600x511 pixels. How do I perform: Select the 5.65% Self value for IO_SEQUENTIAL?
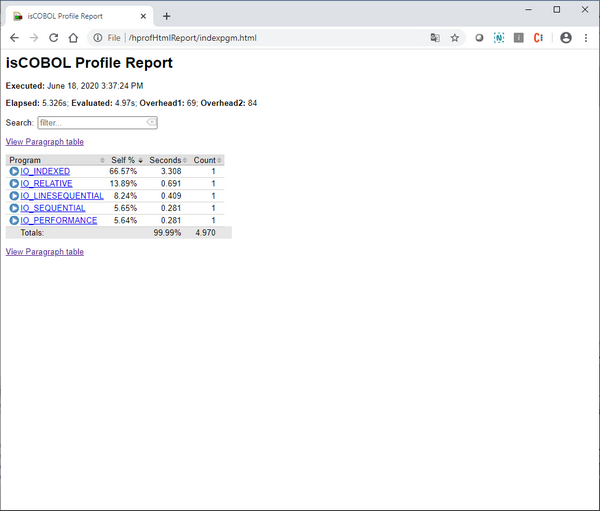coord(125,208)
